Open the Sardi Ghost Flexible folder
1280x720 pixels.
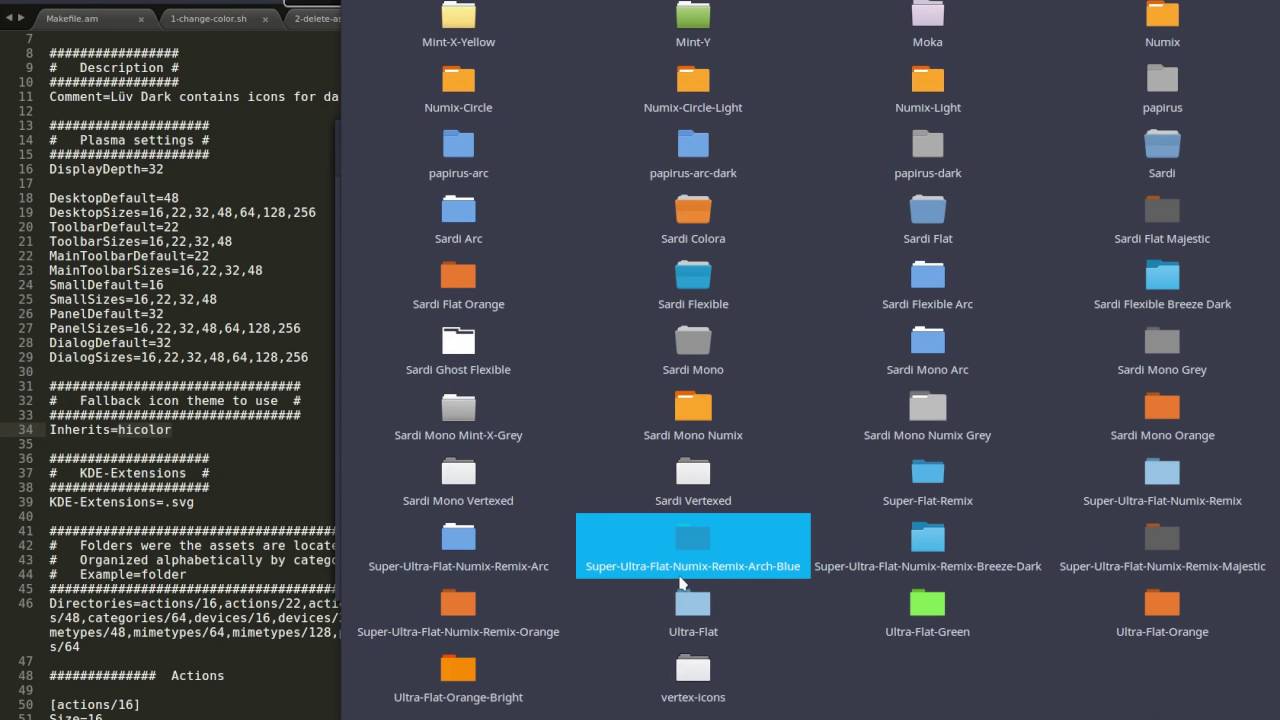click(458, 341)
